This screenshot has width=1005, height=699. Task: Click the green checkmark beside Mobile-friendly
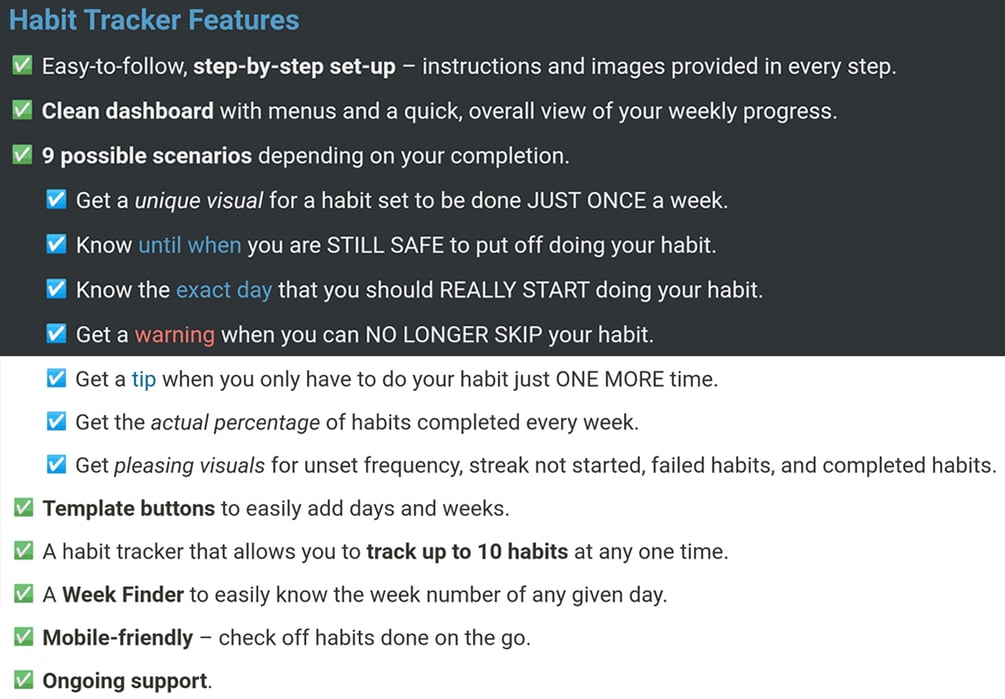[22, 637]
